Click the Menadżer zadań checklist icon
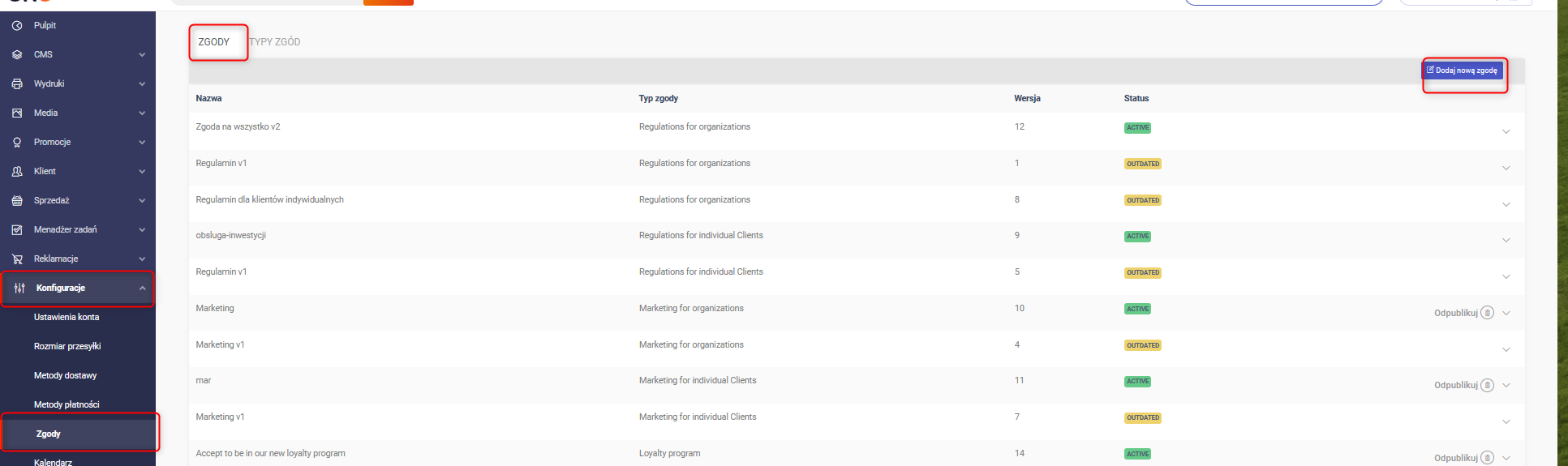This screenshot has width=1568, height=466. click(x=17, y=229)
